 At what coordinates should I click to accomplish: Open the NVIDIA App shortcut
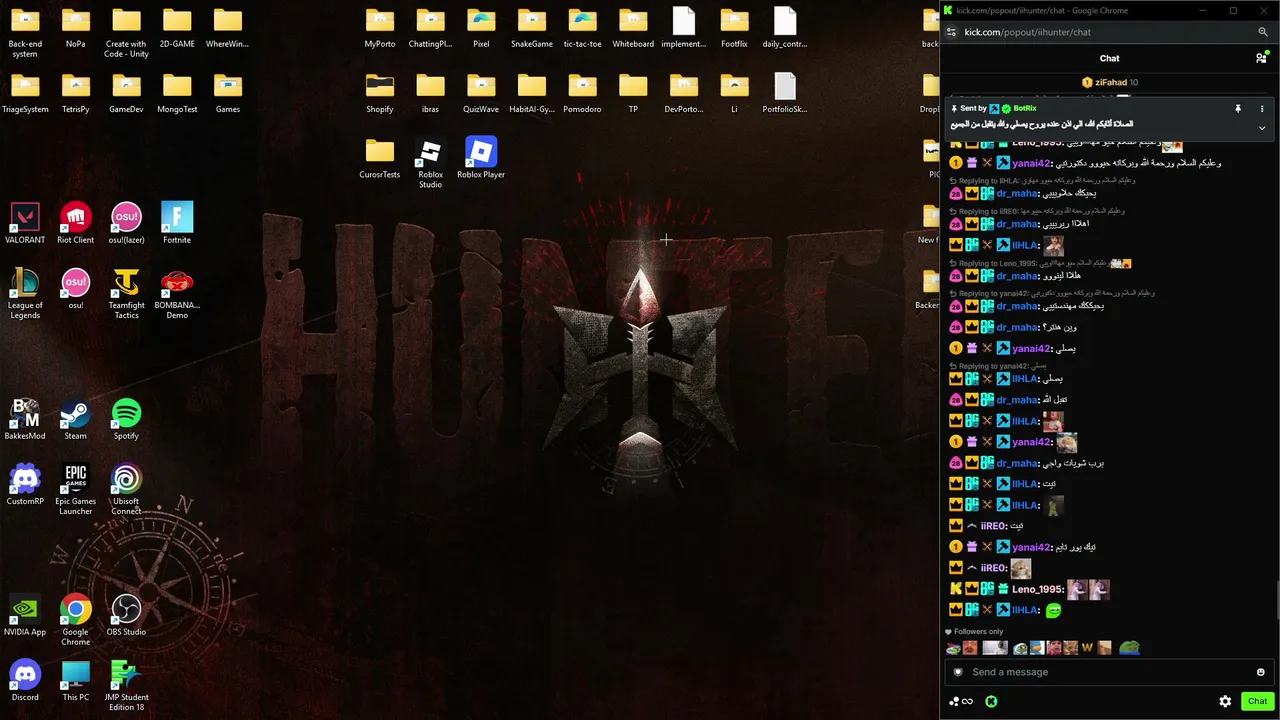pos(25,615)
